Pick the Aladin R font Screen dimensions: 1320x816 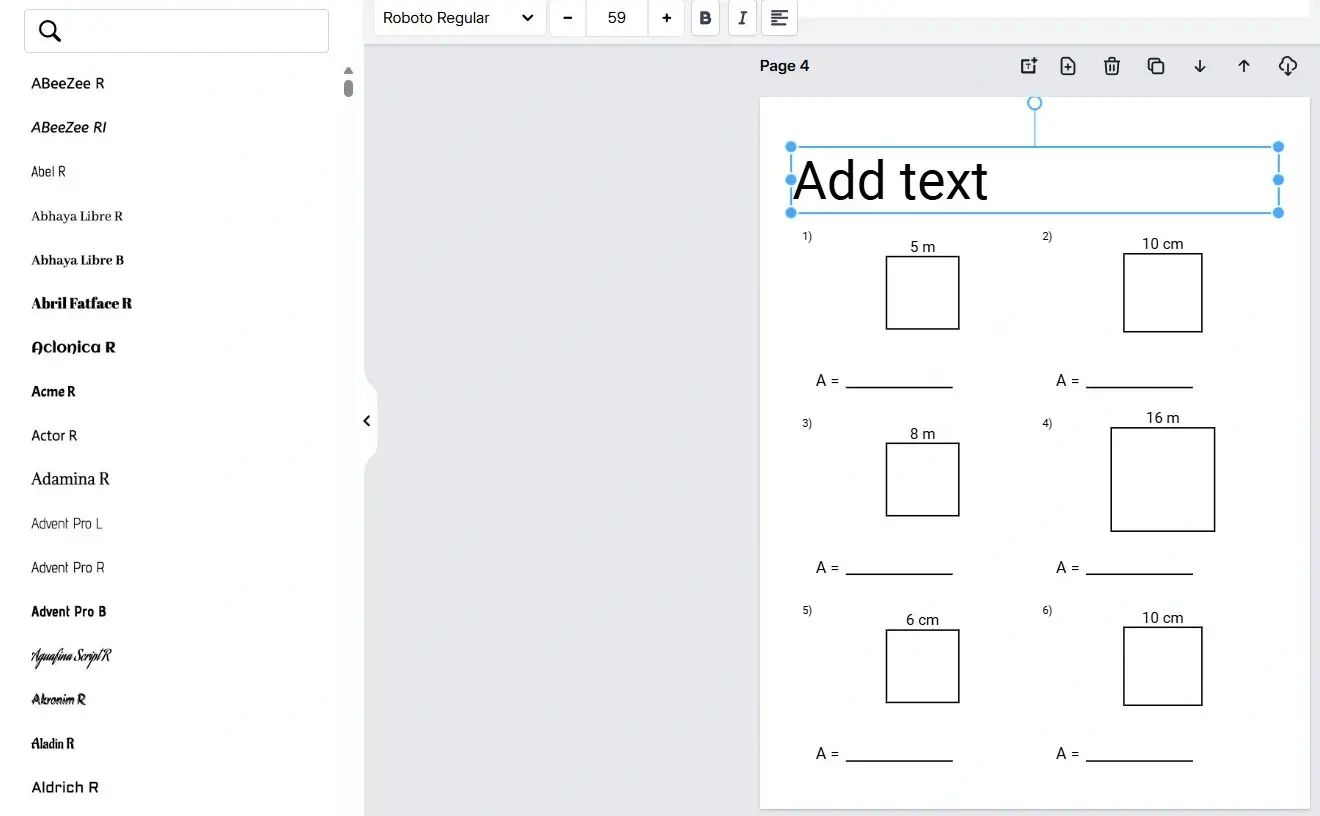(x=53, y=744)
